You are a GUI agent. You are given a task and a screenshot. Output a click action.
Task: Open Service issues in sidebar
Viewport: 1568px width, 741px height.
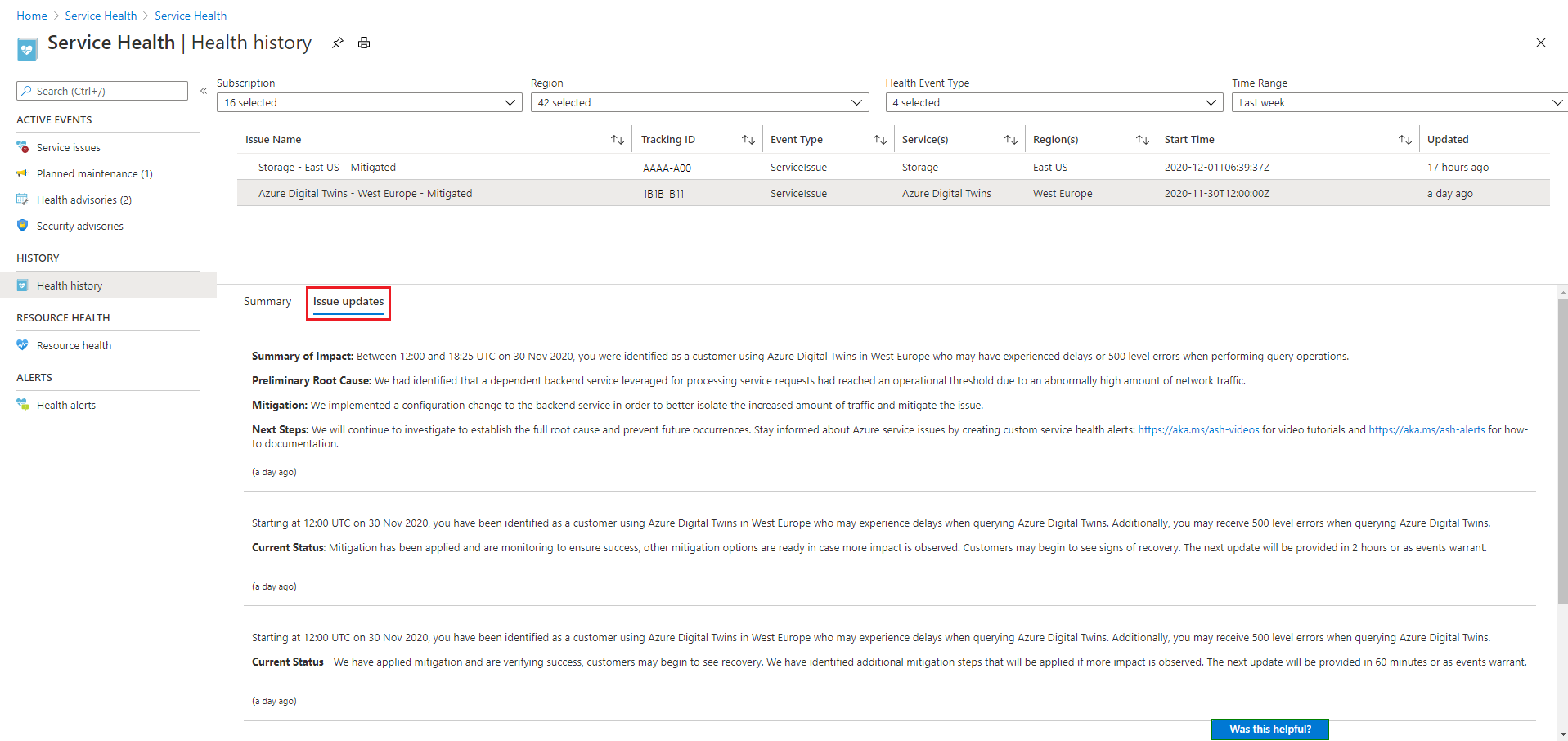click(69, 147)
